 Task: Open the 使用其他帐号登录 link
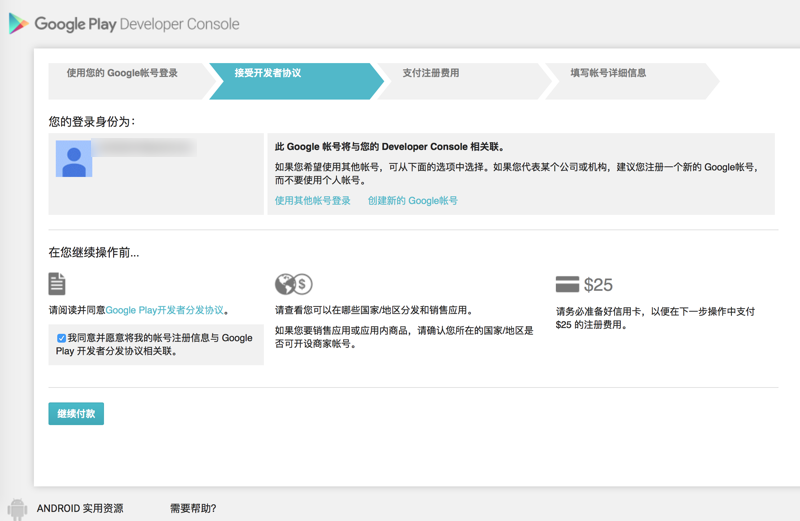(313, 201)
